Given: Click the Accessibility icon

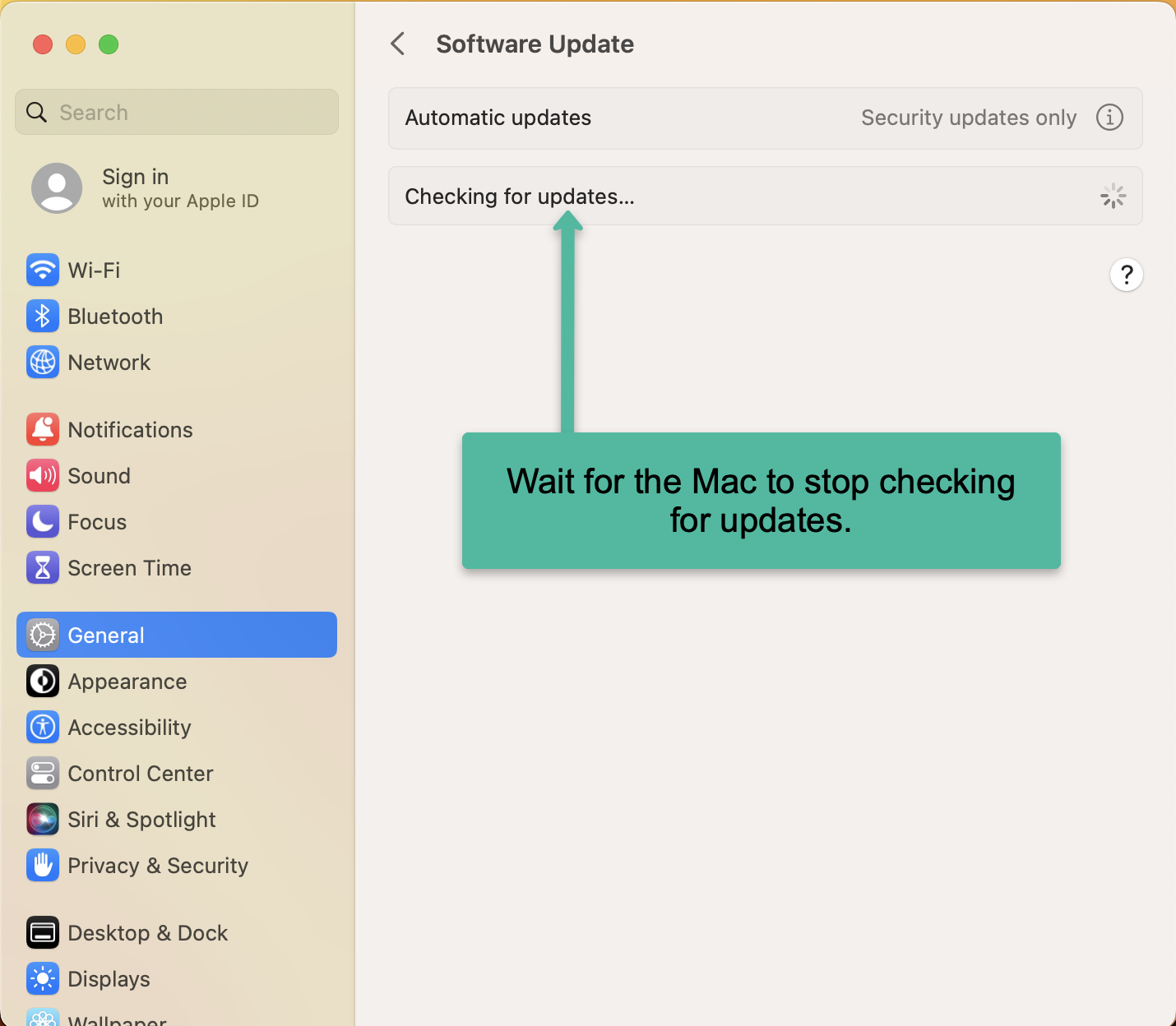Looking at the screenshot, I should (x=43, y=727).
